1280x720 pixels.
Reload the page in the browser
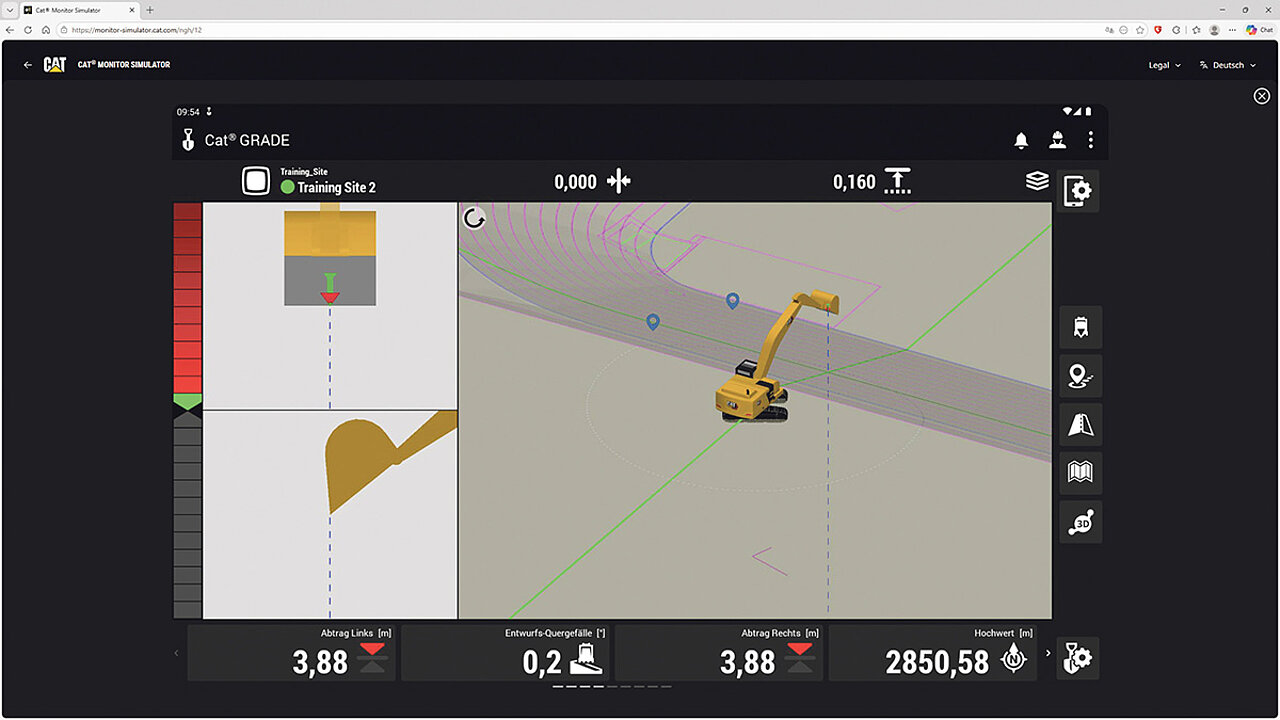(28, 30)
